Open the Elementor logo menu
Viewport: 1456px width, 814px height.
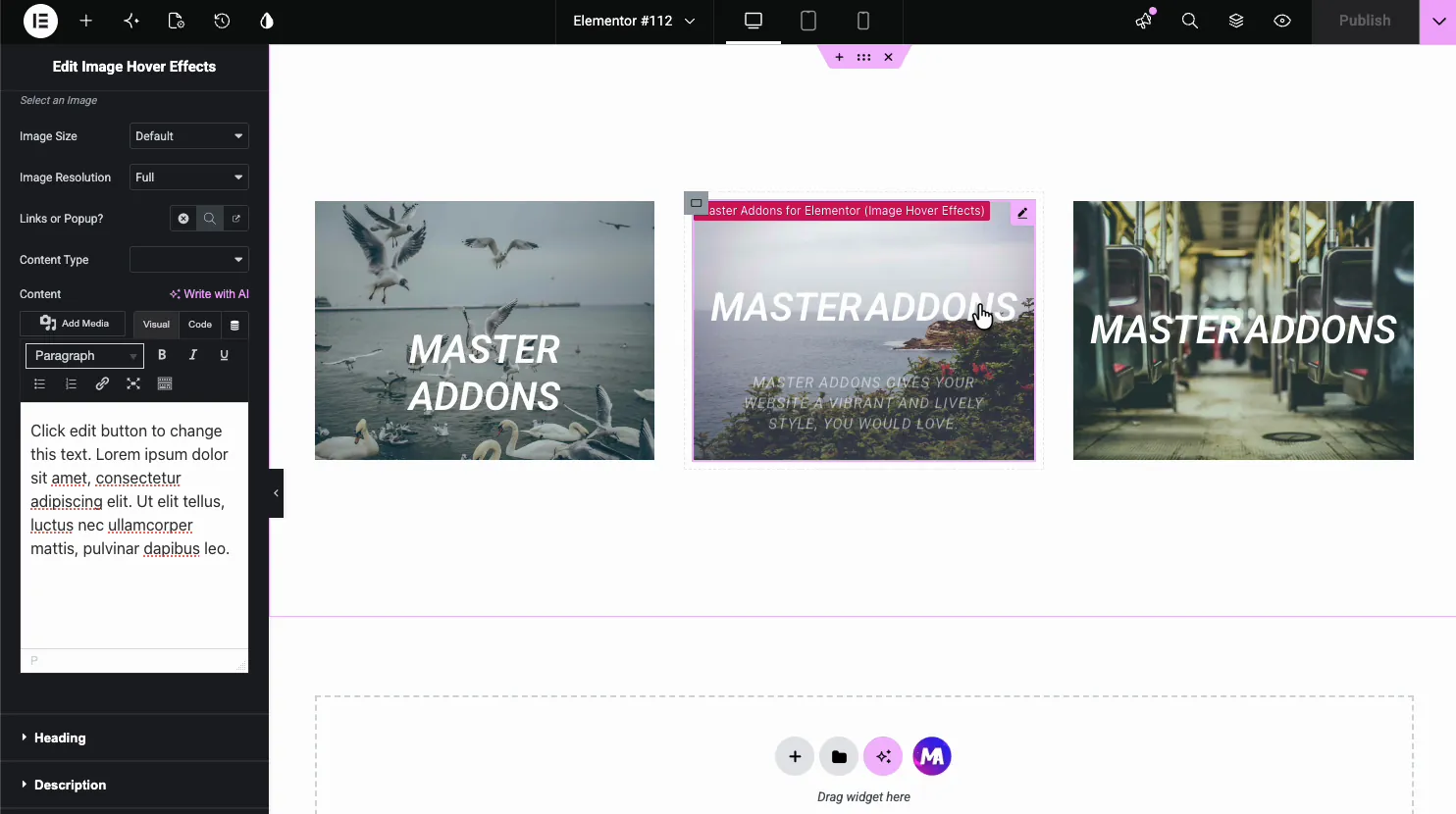pyautogui.click(x=40, y=21)
